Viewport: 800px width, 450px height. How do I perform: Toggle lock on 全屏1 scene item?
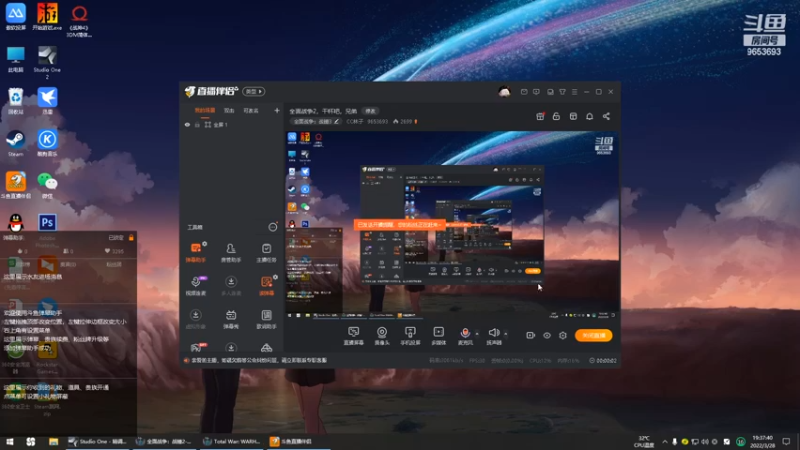(197, 124)
